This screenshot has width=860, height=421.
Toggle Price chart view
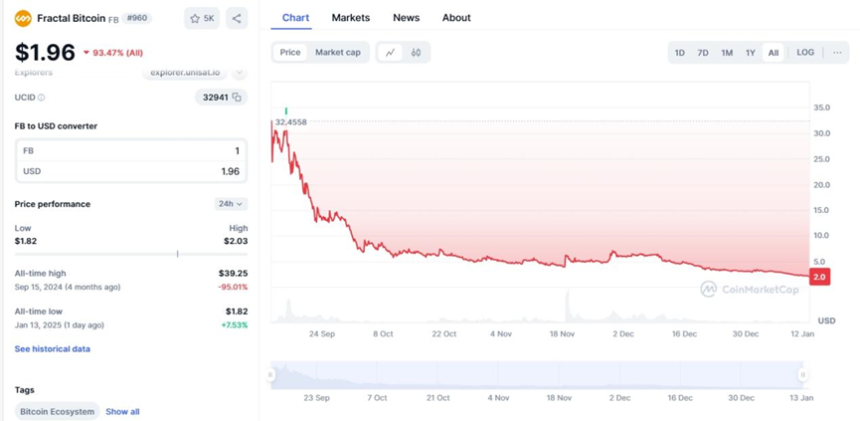click(x=290, y=52)
